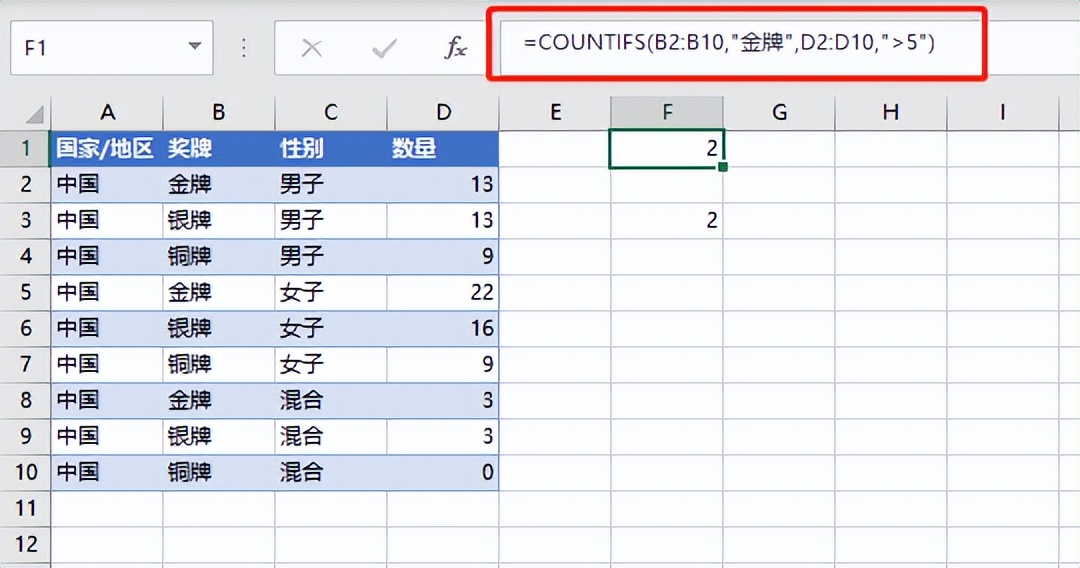Select row 9 header
The image size is (1080, 568).
(25, 436)
